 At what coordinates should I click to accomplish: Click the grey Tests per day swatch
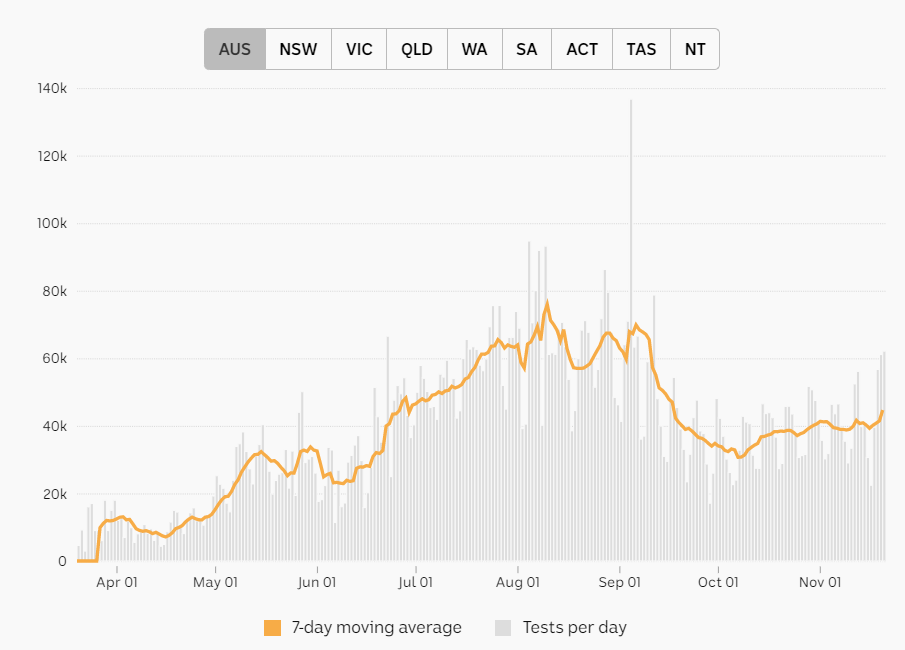(503, 628)
